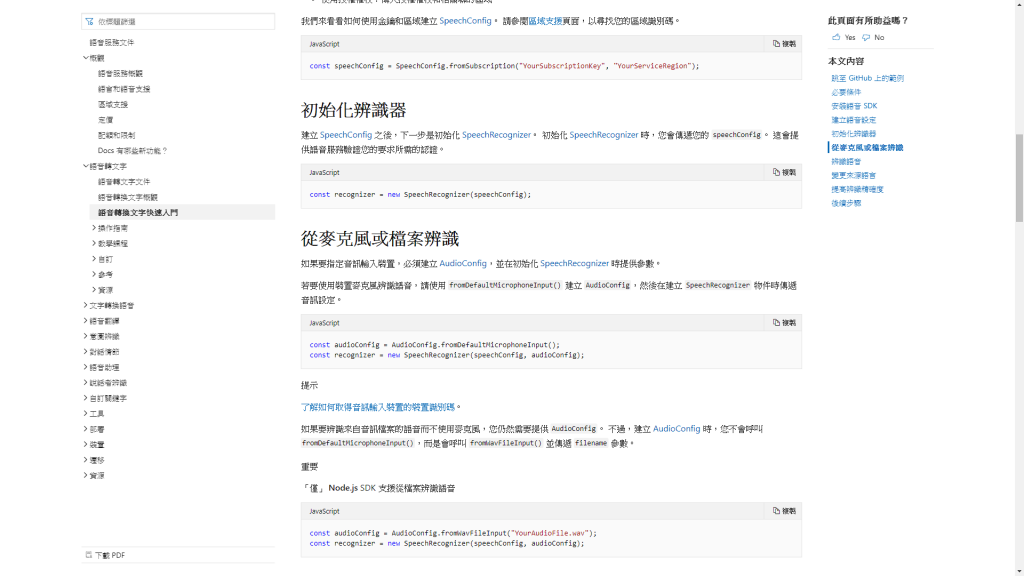The image size is (1024, 576).
Task: Expand the 教學課程 node
Action: (x=94, y=244)
